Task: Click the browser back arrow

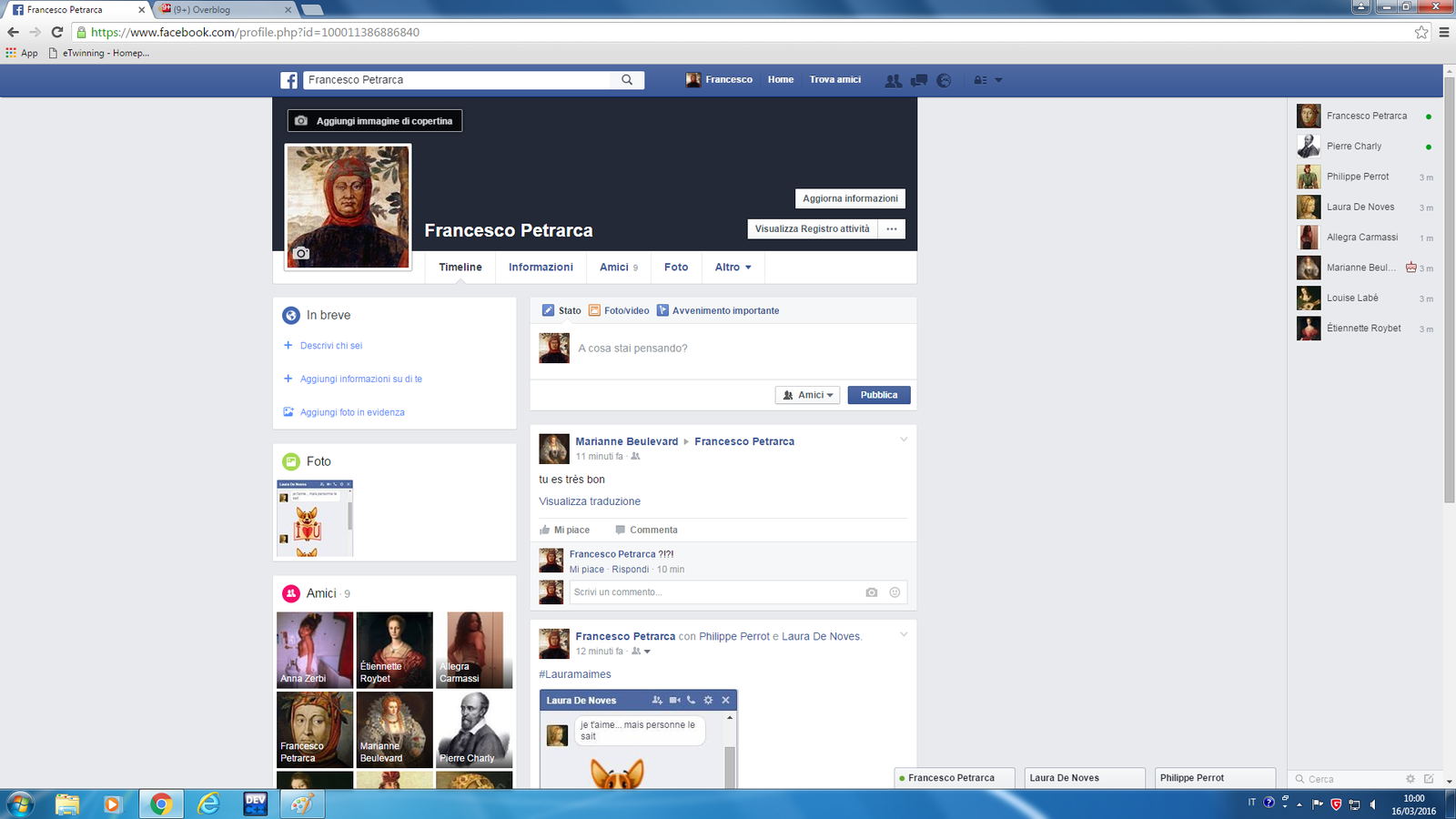Action: [x=13, y=32]
